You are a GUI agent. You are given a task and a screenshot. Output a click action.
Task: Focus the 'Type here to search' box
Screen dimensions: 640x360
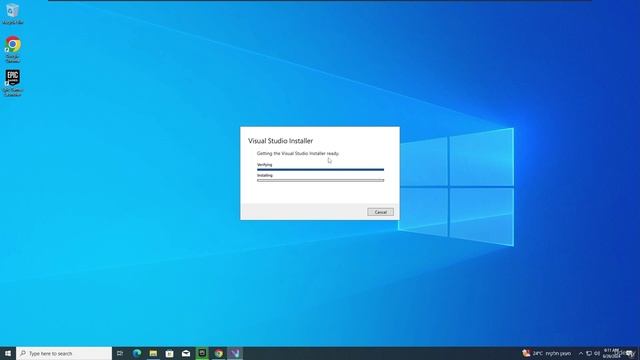coord(64,353)
